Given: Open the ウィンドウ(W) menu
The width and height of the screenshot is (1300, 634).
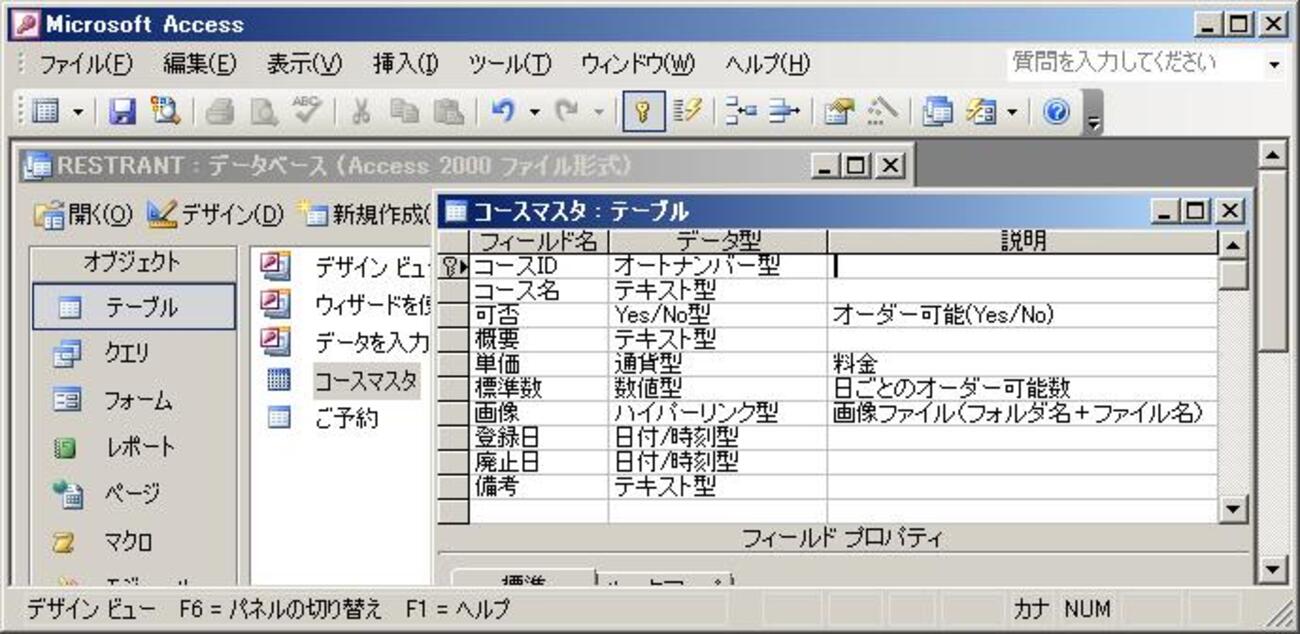Looking at the screenshot, I should coord(638,64).
